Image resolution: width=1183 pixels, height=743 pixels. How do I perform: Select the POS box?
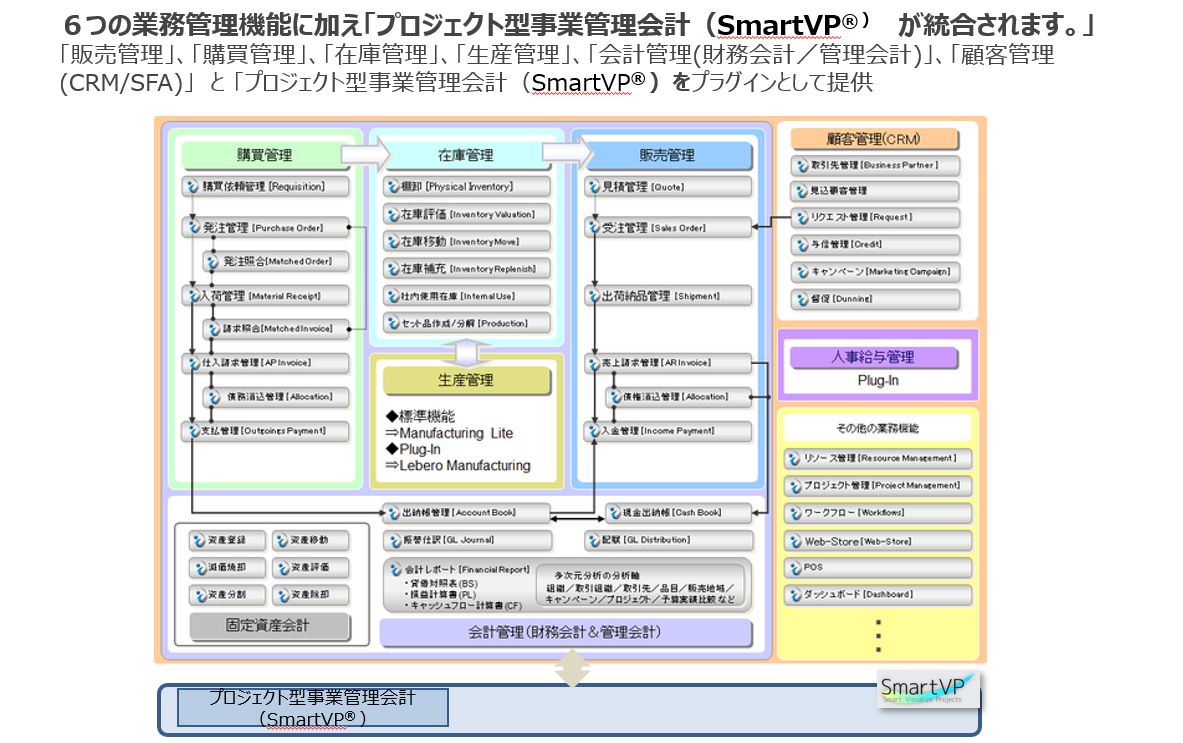[877, 567]
